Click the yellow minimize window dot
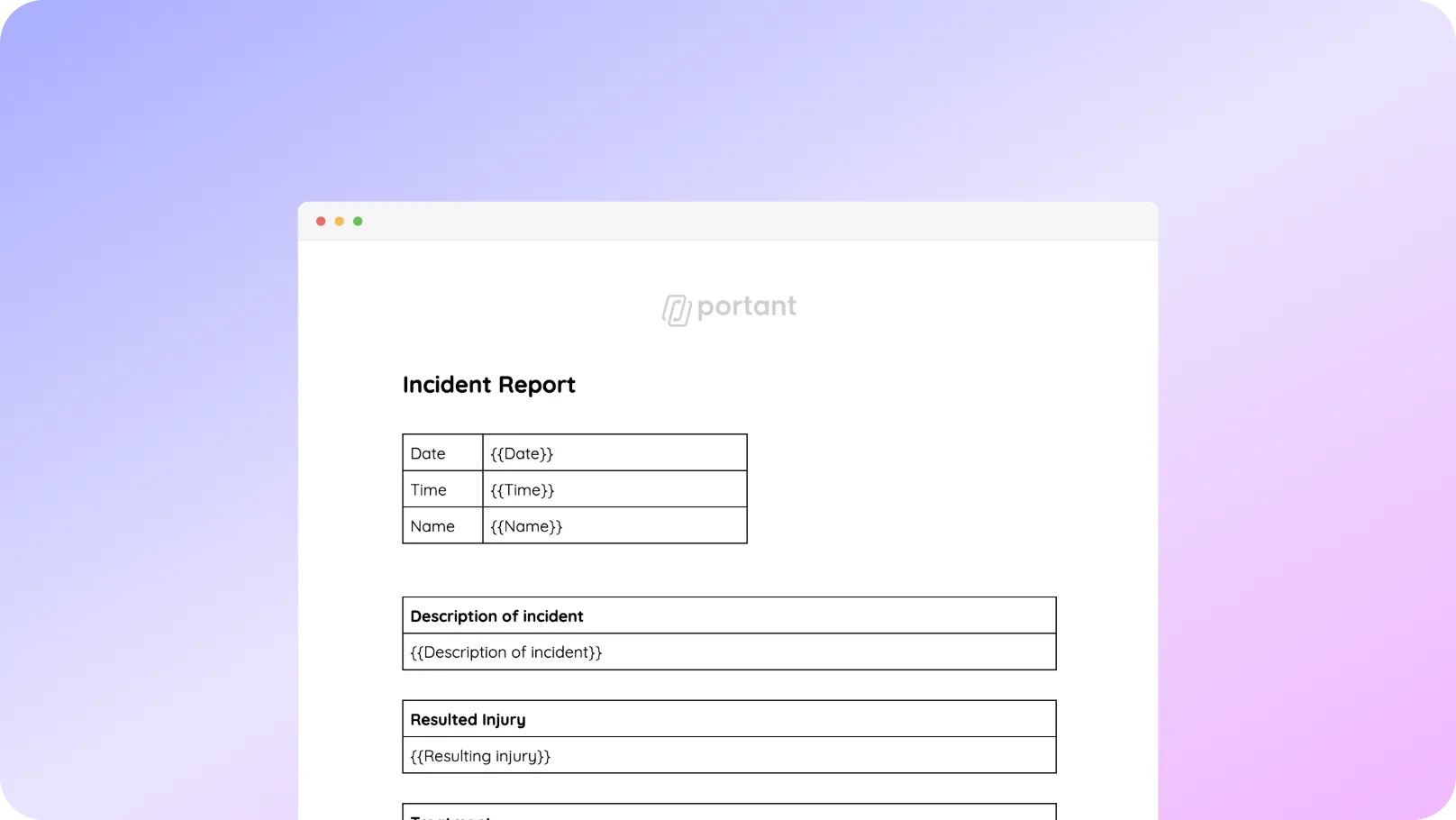 [340, 221]
